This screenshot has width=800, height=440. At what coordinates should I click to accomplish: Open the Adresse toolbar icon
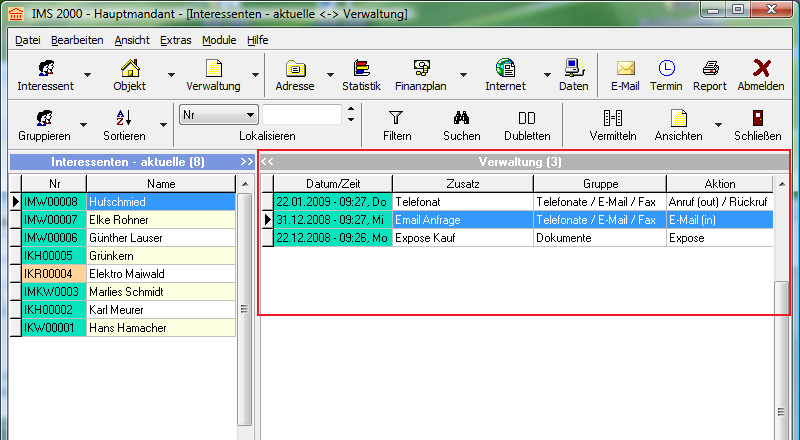point(295,69)
